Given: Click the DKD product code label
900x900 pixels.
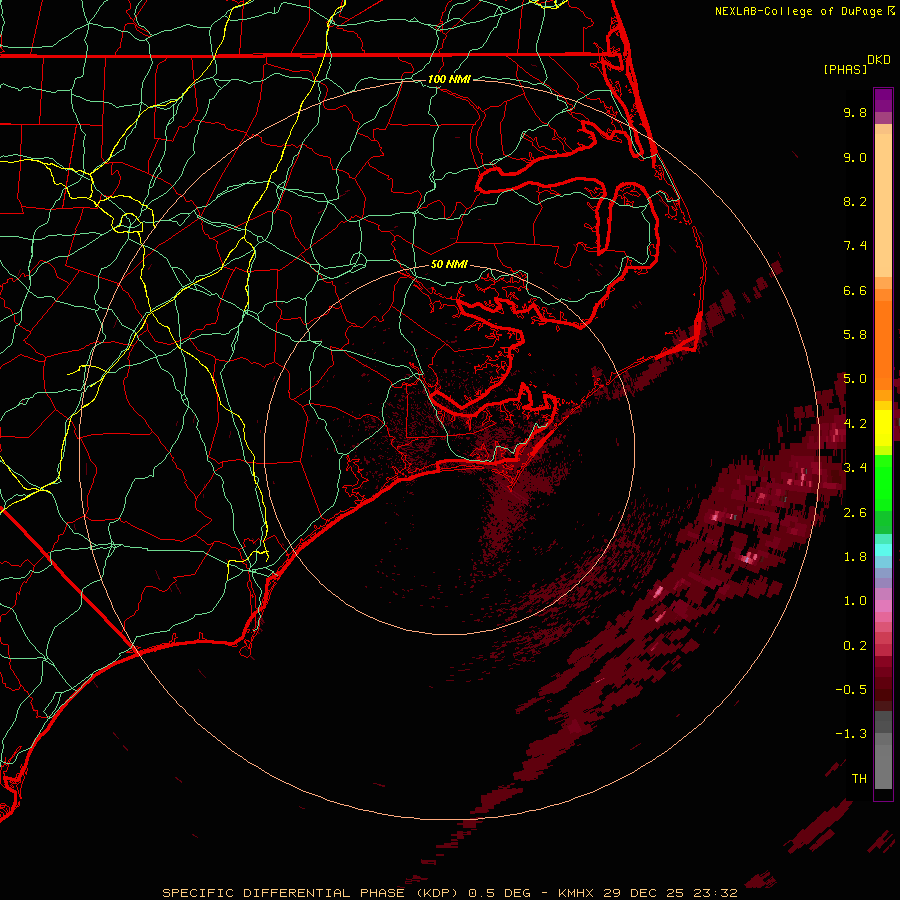Looking at the screenshot, I should (879, 60).
